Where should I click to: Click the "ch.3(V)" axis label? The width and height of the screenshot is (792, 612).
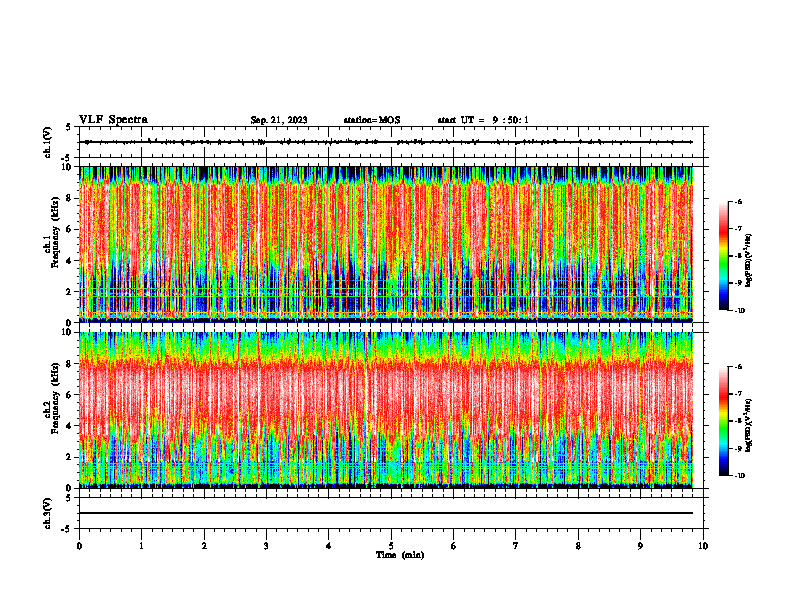click(x=47, y=513)
